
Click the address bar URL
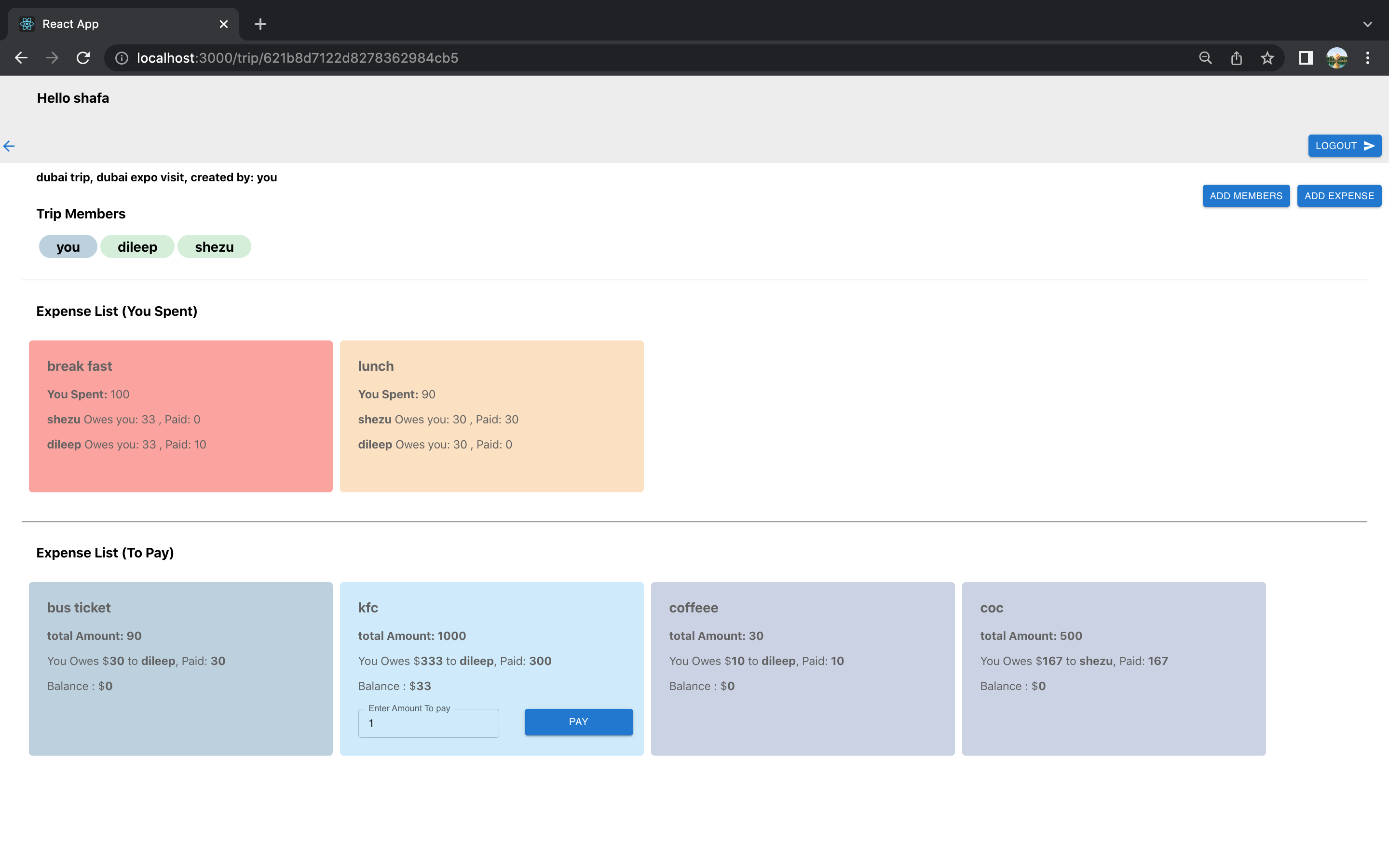tap(297, 58)
